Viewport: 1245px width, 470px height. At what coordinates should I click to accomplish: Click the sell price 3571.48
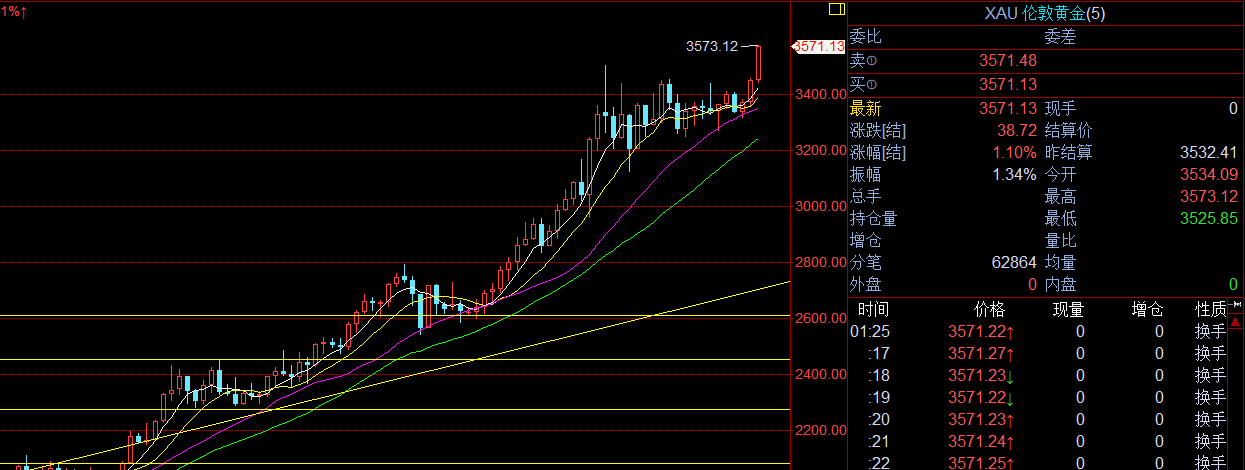(1007, 61)
